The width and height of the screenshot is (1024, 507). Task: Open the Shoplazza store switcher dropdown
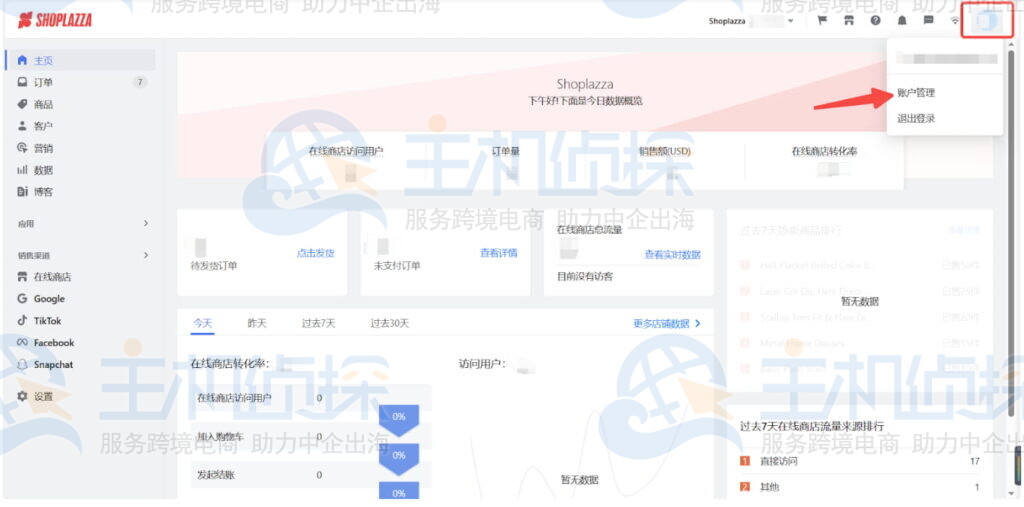752,21
